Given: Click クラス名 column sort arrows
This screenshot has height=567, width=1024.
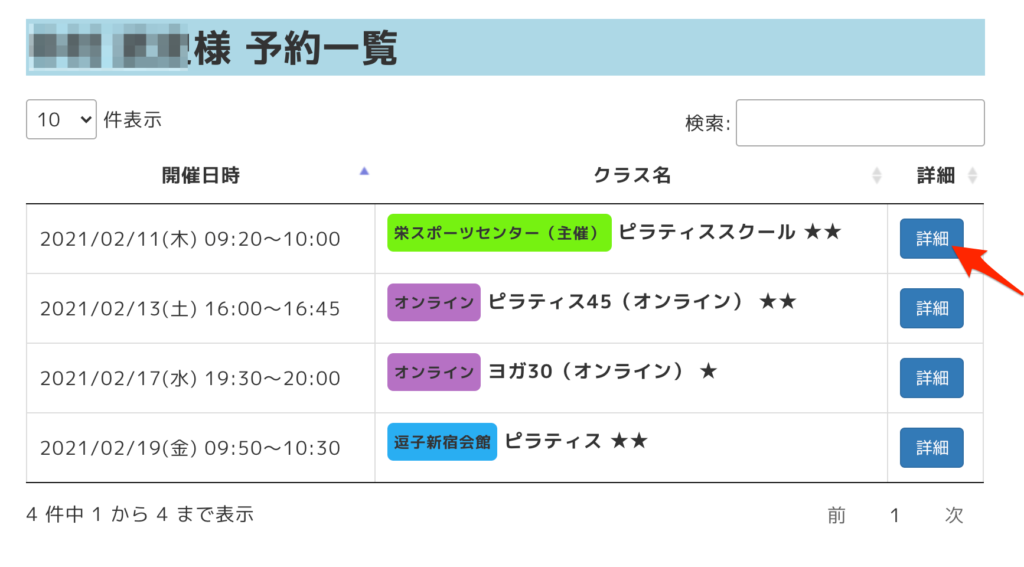Looking at the screenshot, I should (877, 176).
